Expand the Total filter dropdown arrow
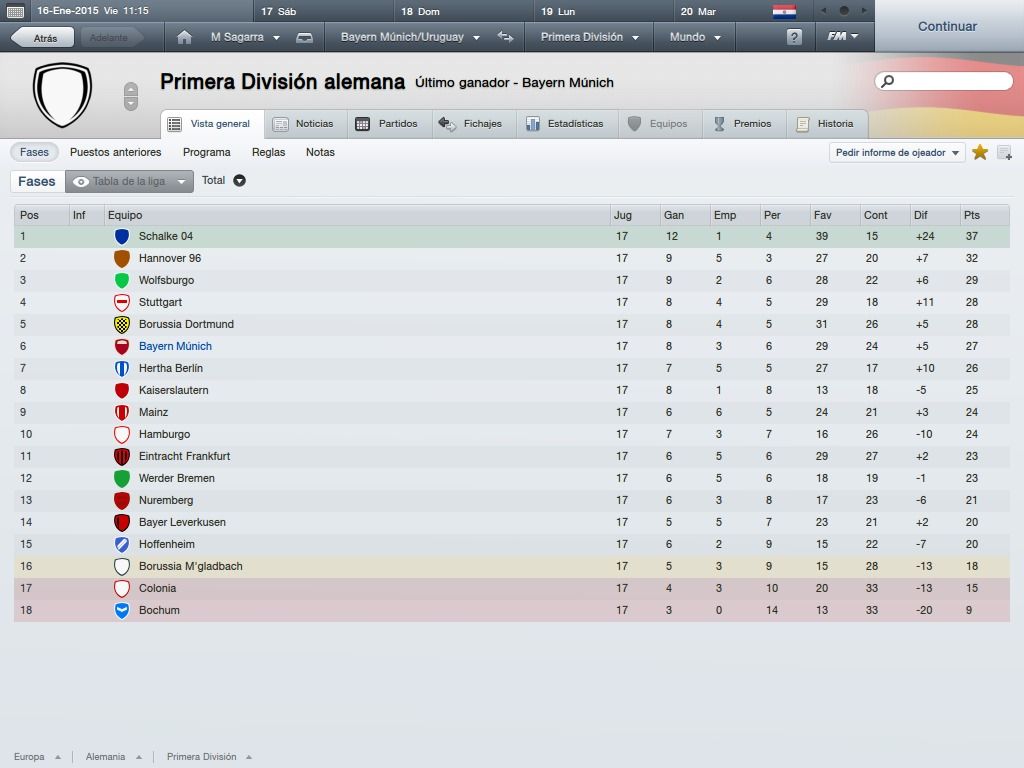 [240, 180]
